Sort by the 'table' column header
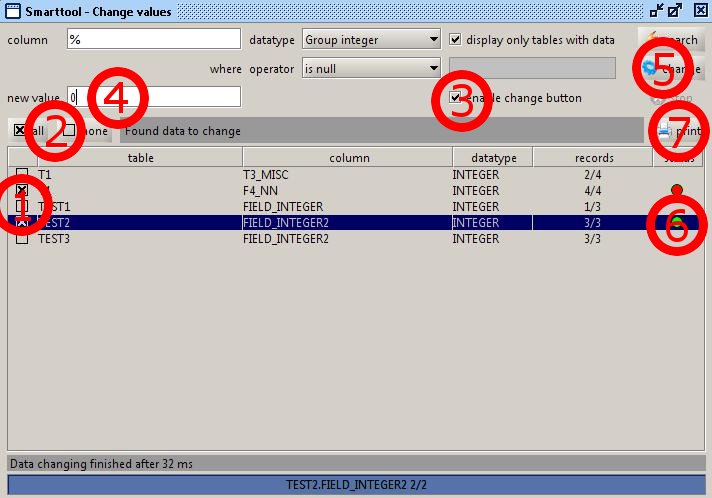Viewport: 712px width, 498px height. click(x=140, y=158)
